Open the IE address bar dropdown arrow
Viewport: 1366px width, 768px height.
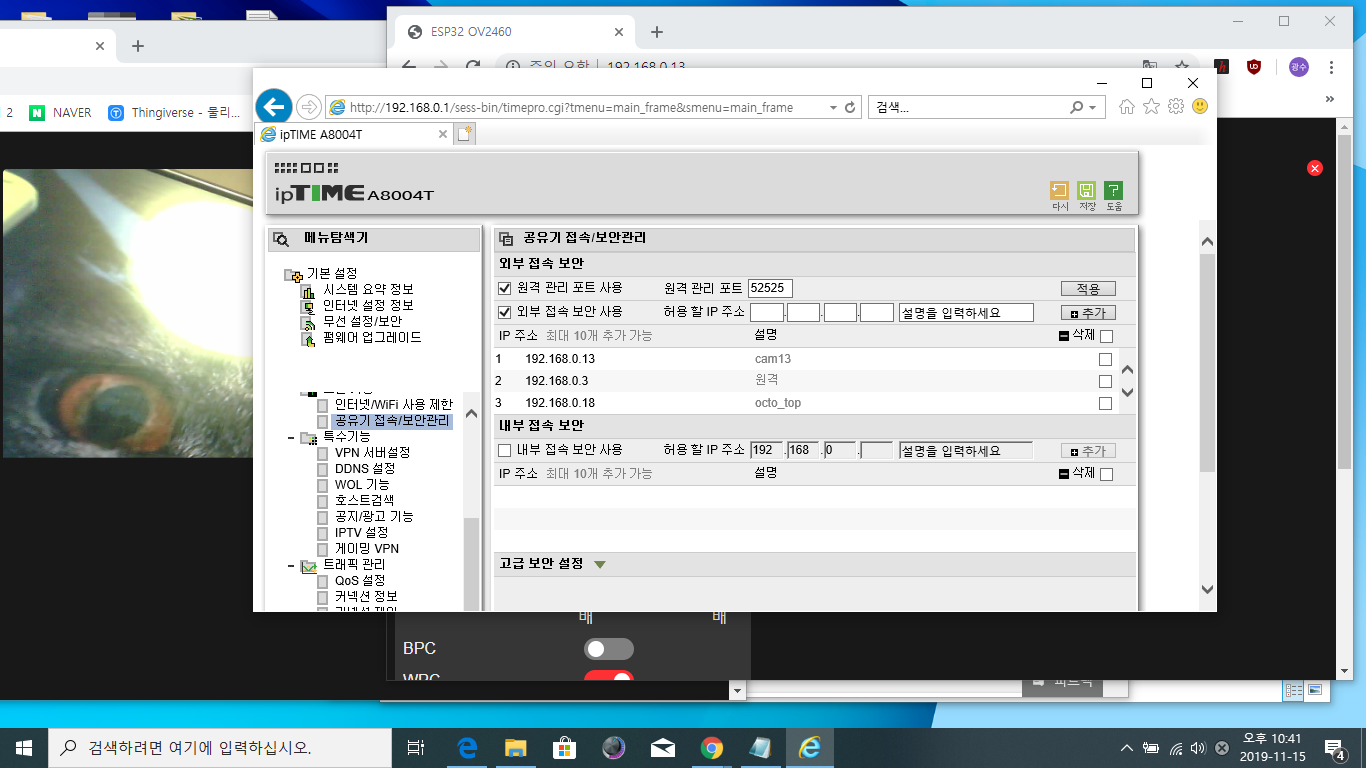(x=833, y=107)
